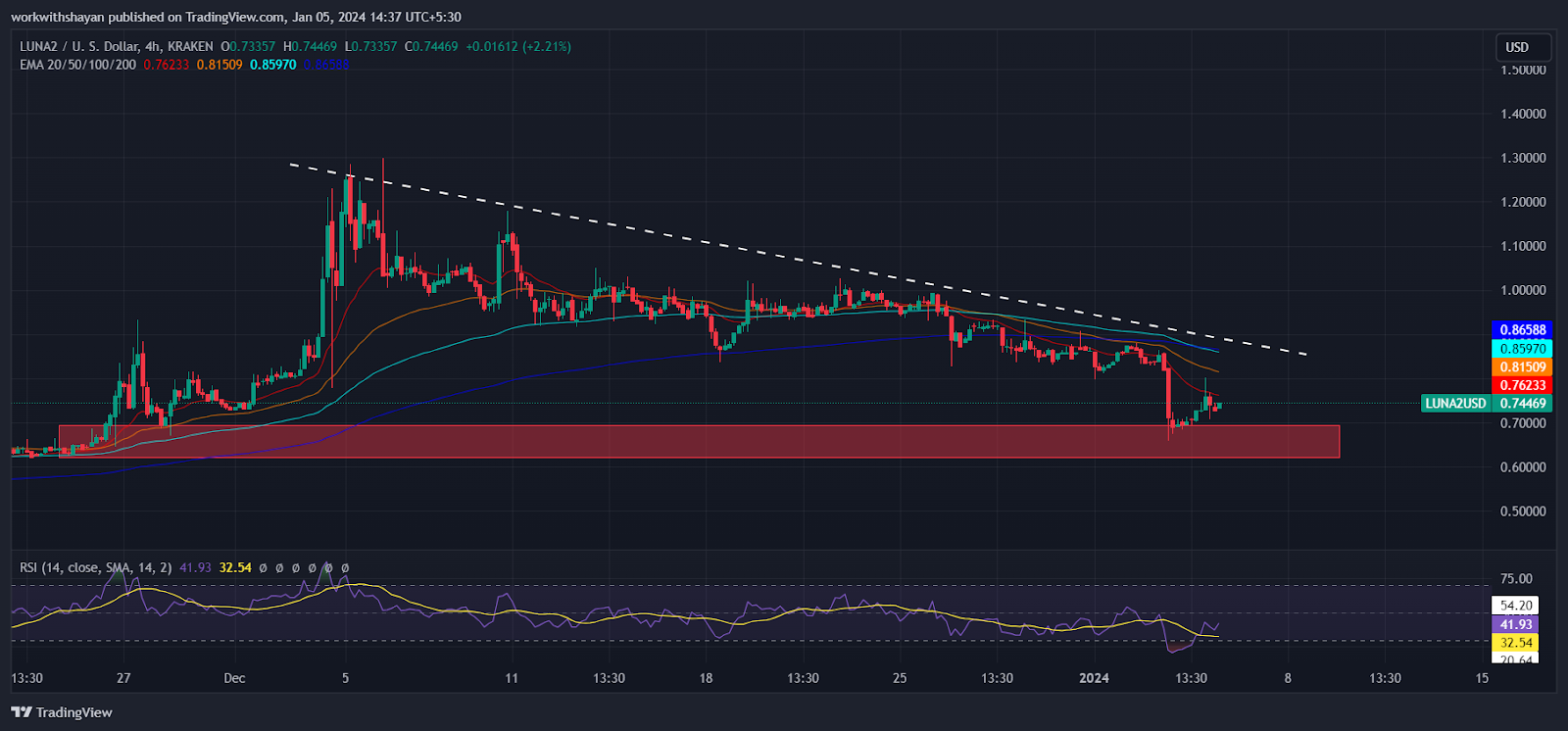Screen dimensions: 1568x731
Task: Click the 1.20000 price scale tick
Action: tap(1523, 202)
